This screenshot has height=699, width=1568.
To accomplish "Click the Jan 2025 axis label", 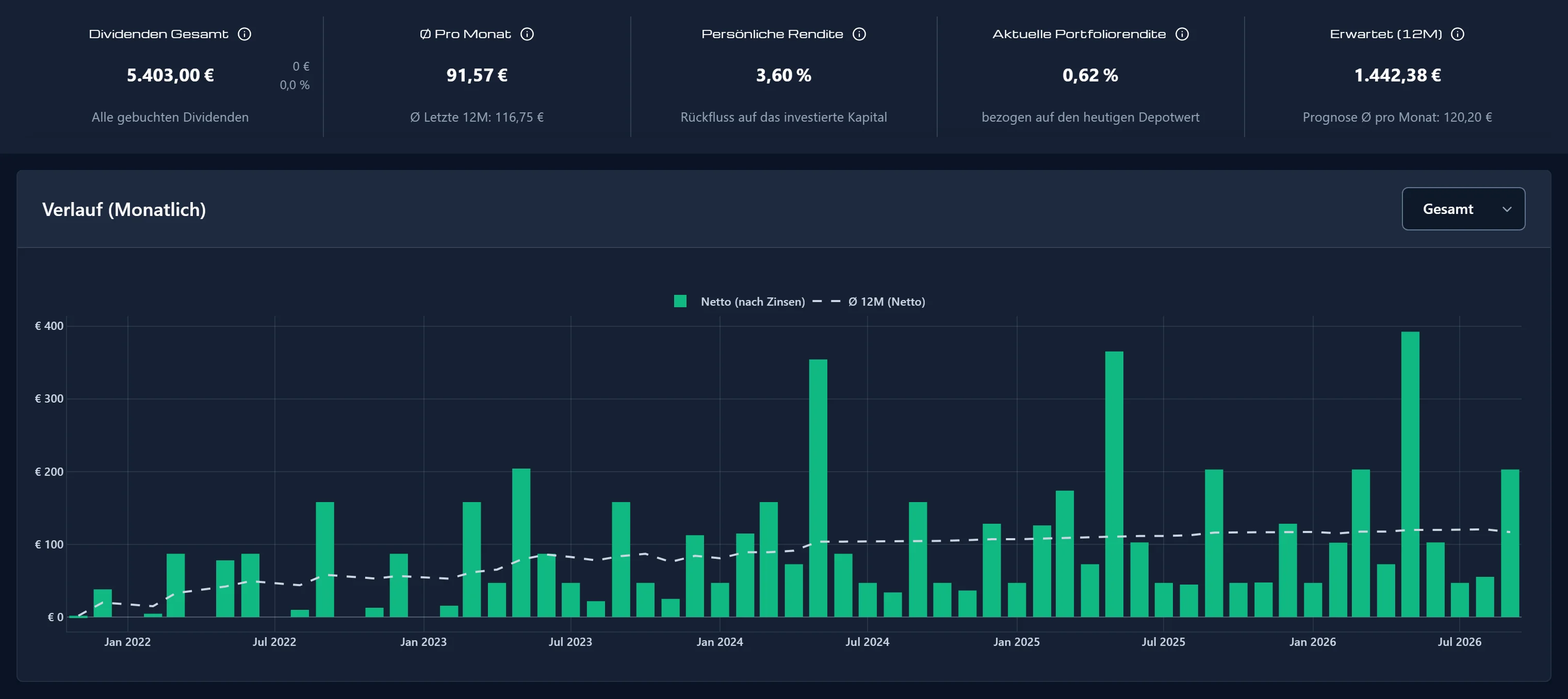I will (x=1016, y=642).
